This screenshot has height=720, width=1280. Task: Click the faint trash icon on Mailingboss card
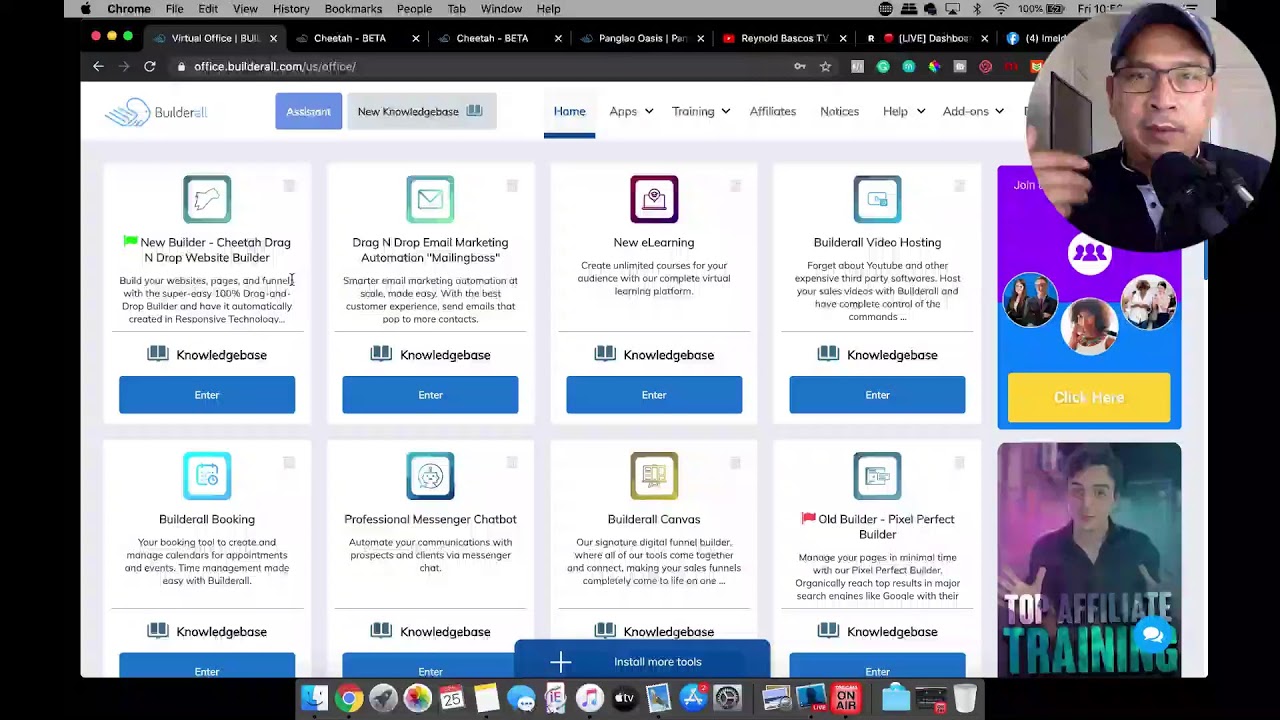(x=512, y=186)
